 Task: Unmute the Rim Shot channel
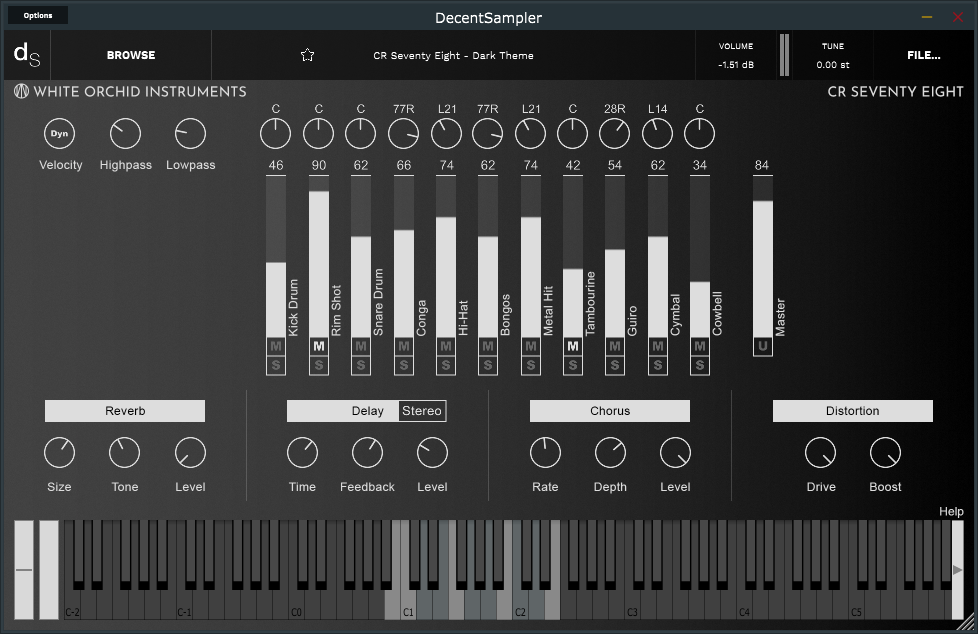319,346
